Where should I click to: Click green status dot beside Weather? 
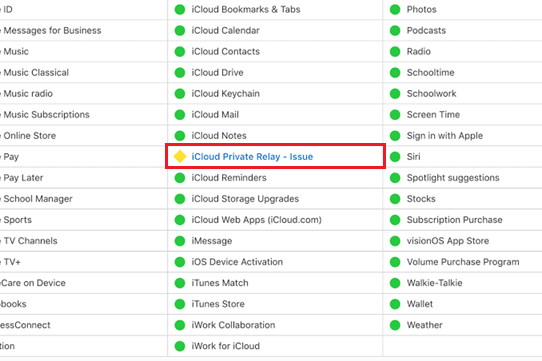pyautogui.click(x=395, y=325)
